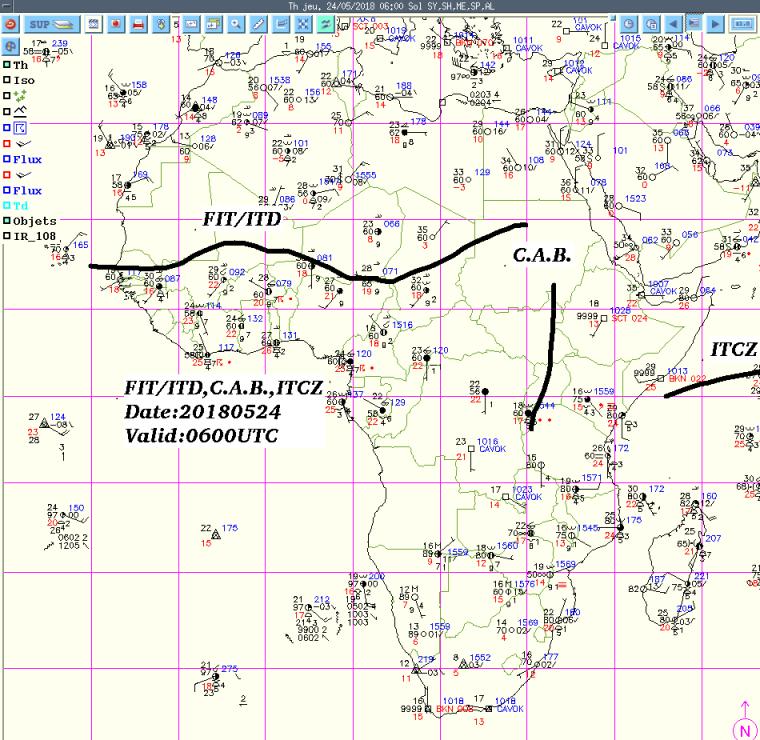Viewport: 760px width, 740px height.
Task: Toggle the IR_108 layer checkbox
Action: point(7,236)
